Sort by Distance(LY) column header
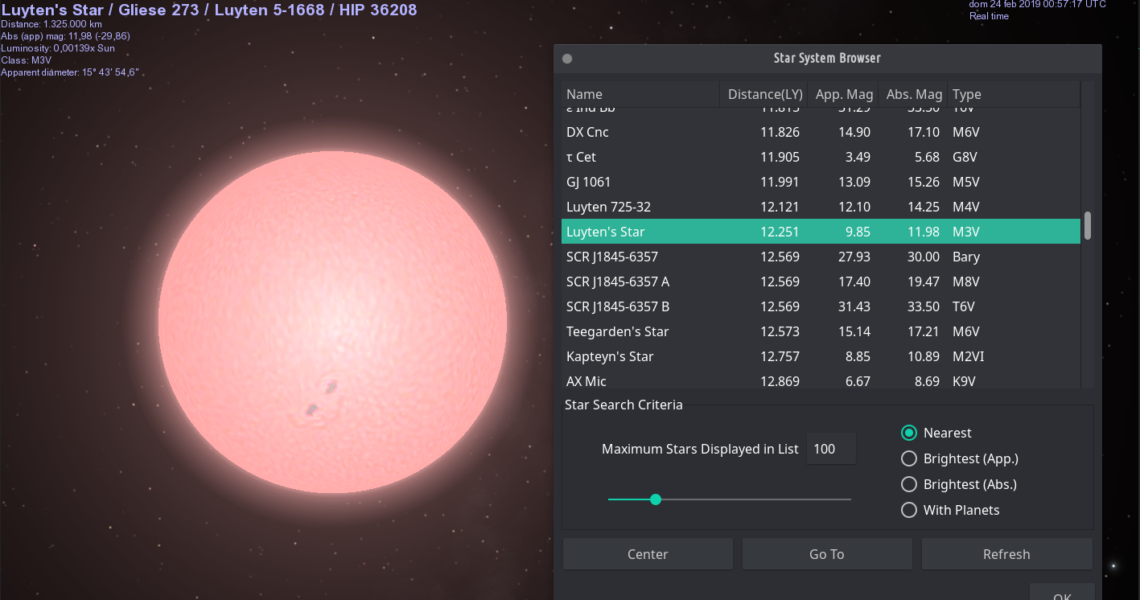Viewport: 1140px width, 600px height. (x=765, y=95)
